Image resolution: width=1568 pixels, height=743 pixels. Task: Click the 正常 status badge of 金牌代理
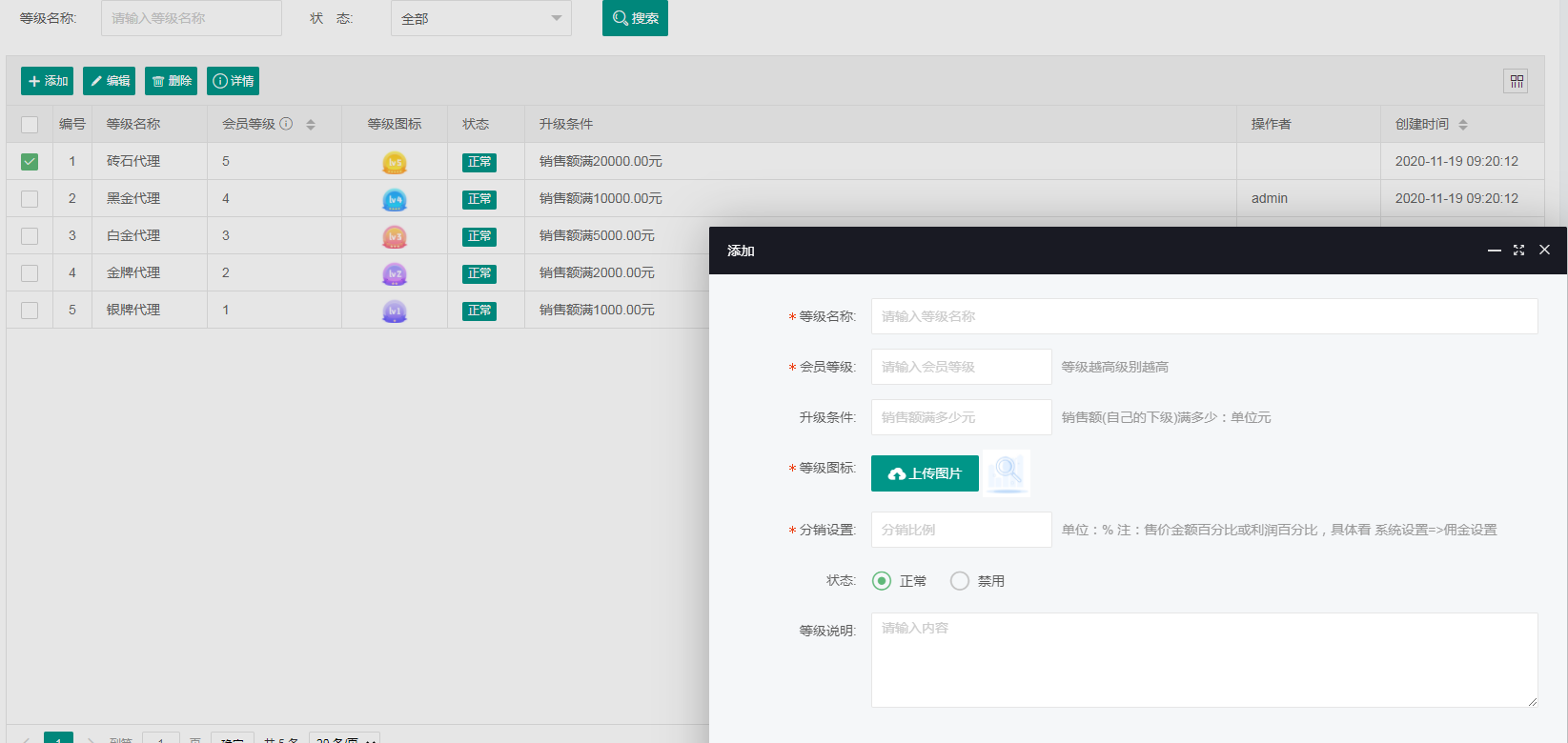point(479,273)
